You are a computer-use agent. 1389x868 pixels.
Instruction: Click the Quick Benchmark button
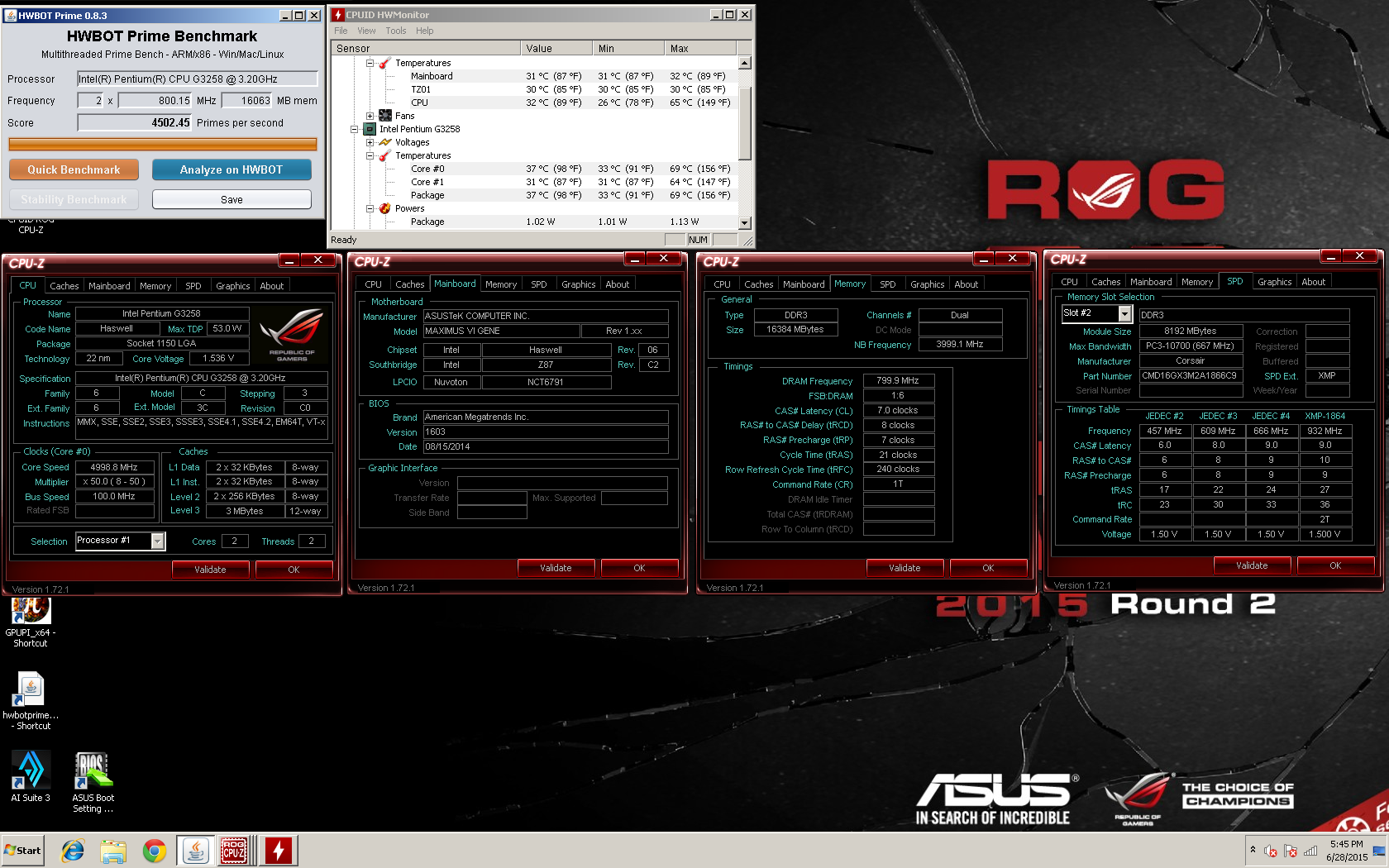[x=74, y=169]
